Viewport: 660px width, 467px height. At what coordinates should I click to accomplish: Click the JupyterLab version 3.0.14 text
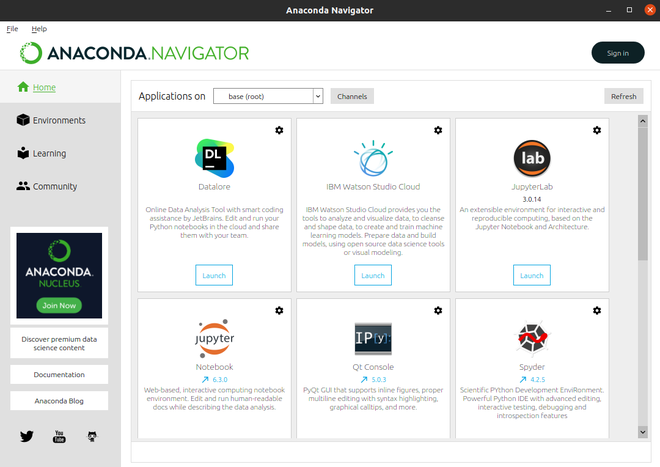[532, 199]
